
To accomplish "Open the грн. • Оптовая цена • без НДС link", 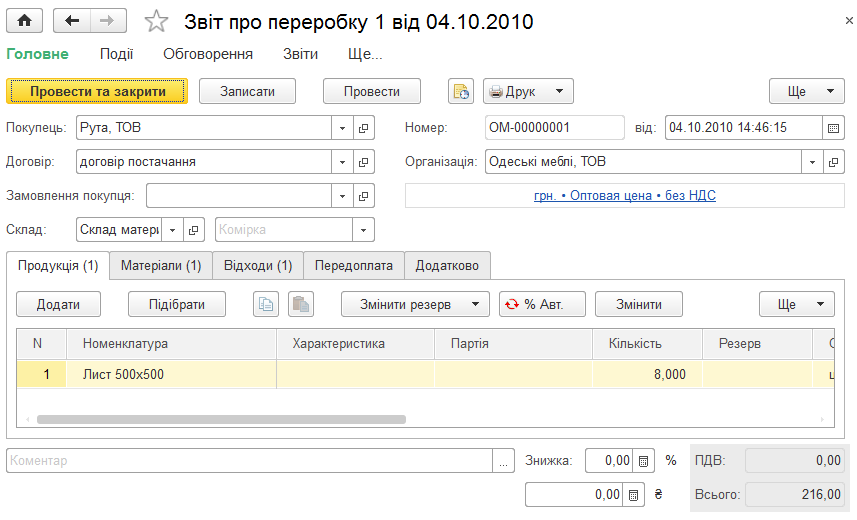I will click(625, 196).
